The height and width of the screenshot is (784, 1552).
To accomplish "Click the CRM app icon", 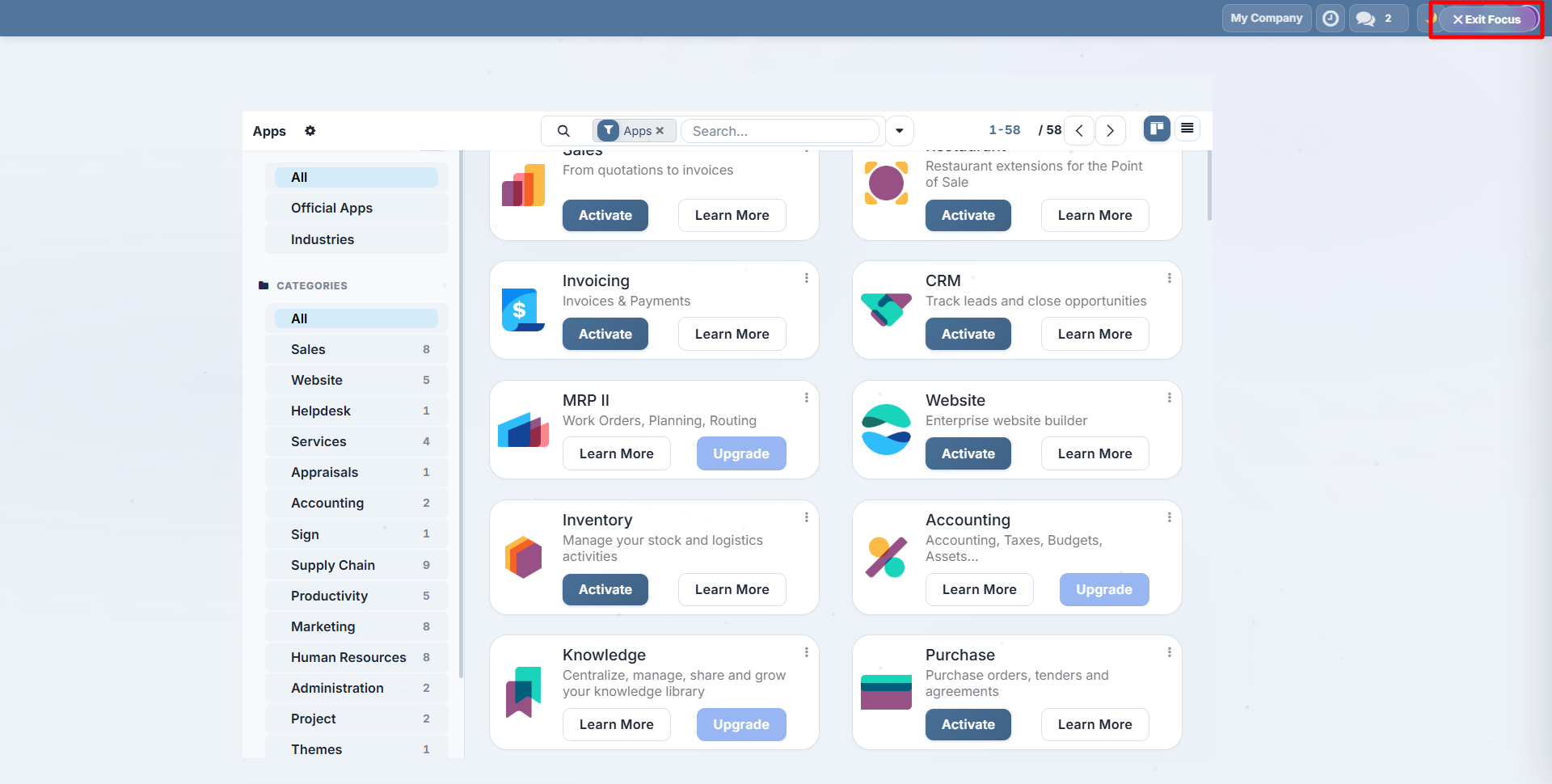I will pyautogui.click(x=886, y=310).
